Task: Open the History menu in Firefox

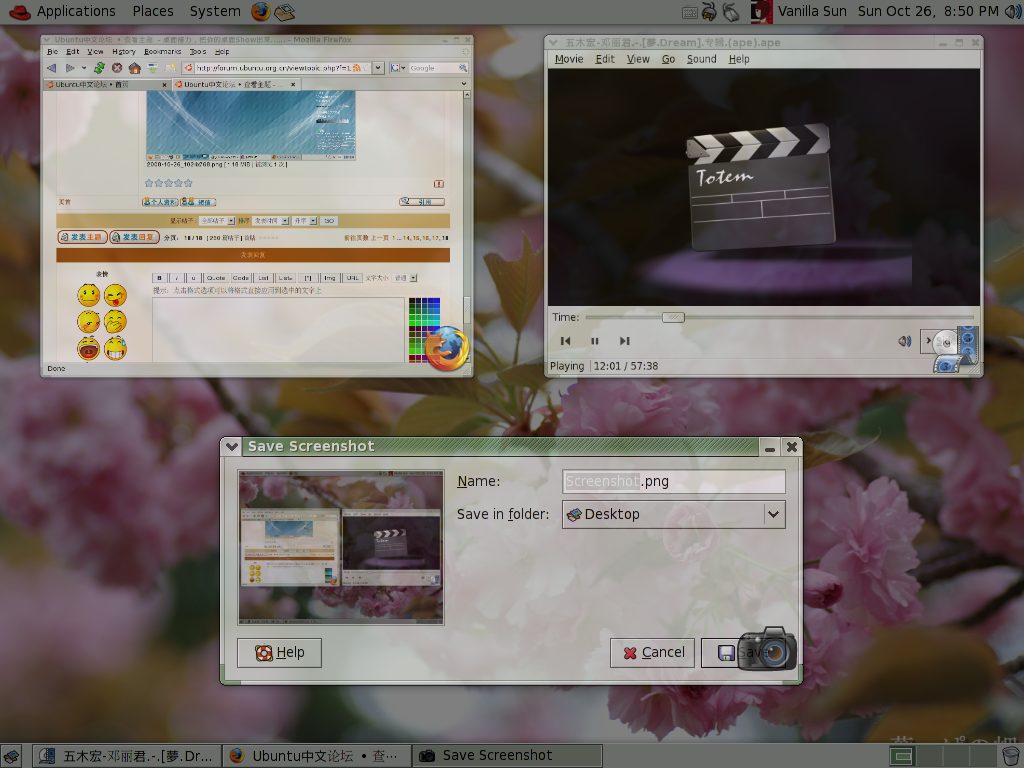Action: [123, 52]
